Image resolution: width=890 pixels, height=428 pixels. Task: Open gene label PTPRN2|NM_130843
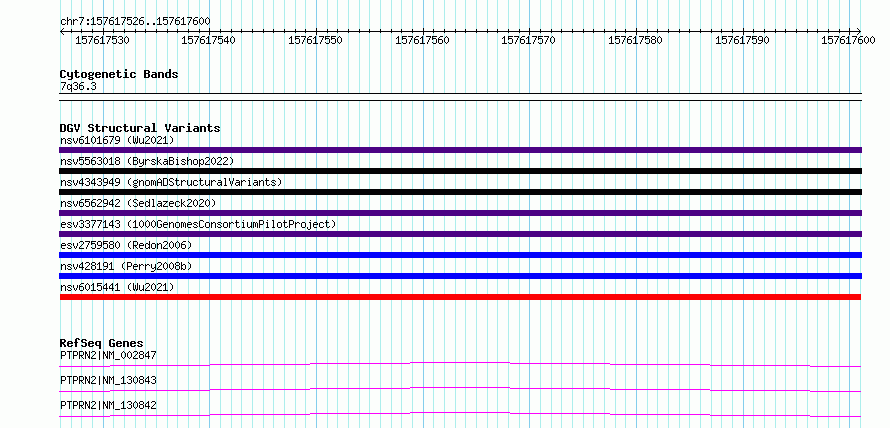click(x=108, y=380)
